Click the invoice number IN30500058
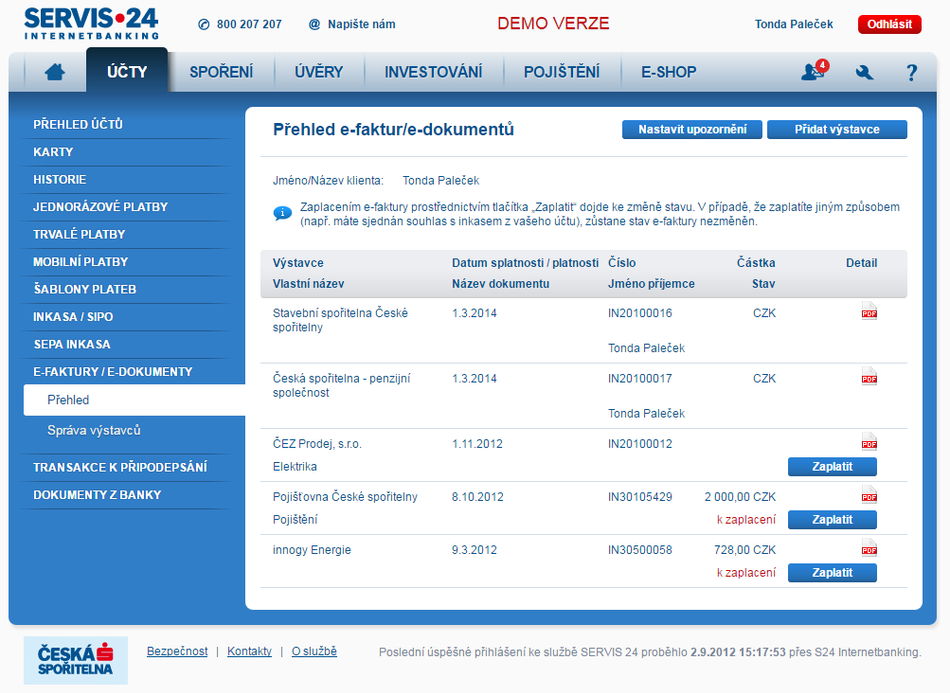The height and width of the screenshot is (693, 950). pos(640,550)
